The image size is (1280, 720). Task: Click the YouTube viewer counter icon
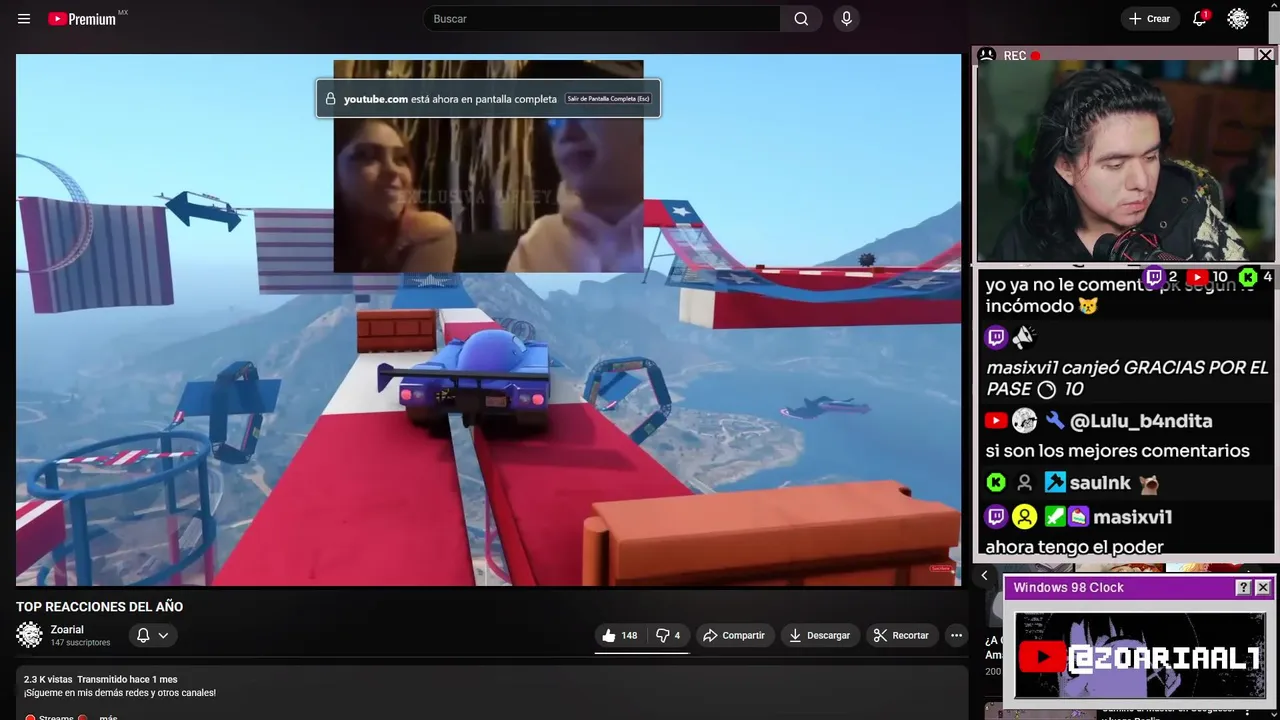point(1197,277)
